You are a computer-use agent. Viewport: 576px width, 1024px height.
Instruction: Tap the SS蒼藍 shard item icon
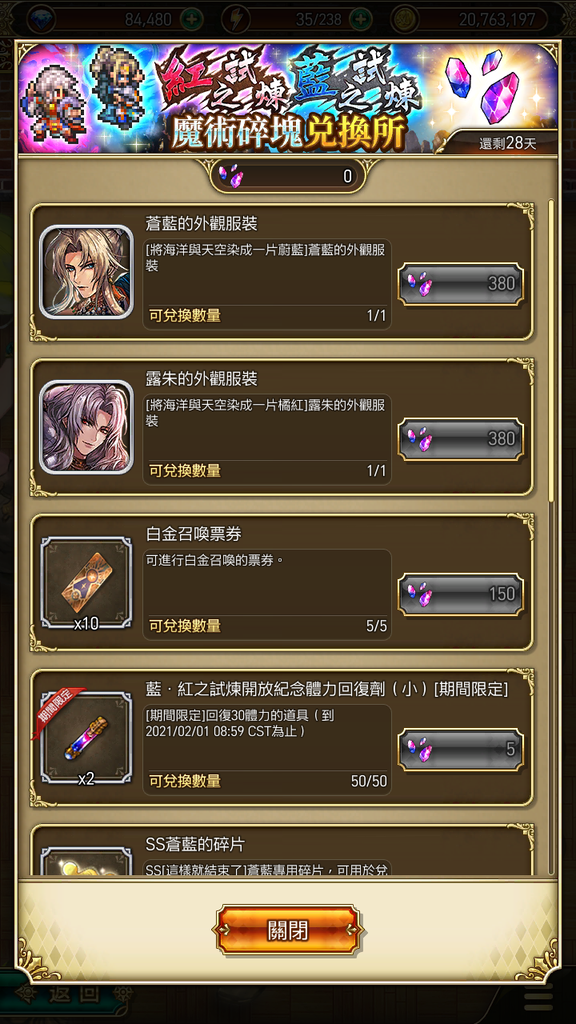coord(86,861)
